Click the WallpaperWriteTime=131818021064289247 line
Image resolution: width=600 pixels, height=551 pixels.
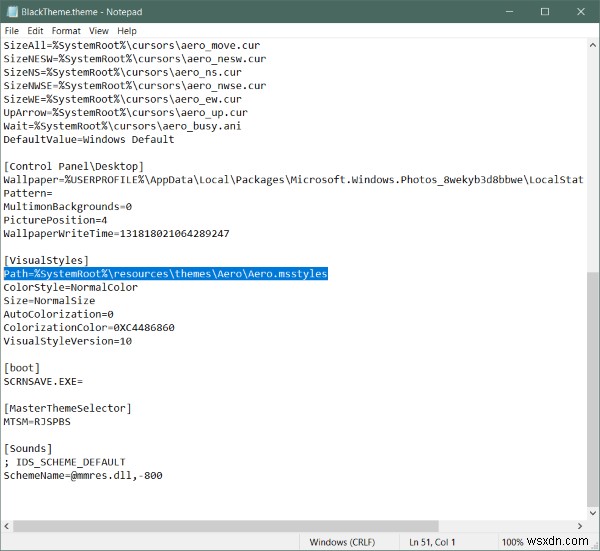[x=117, y=233]
